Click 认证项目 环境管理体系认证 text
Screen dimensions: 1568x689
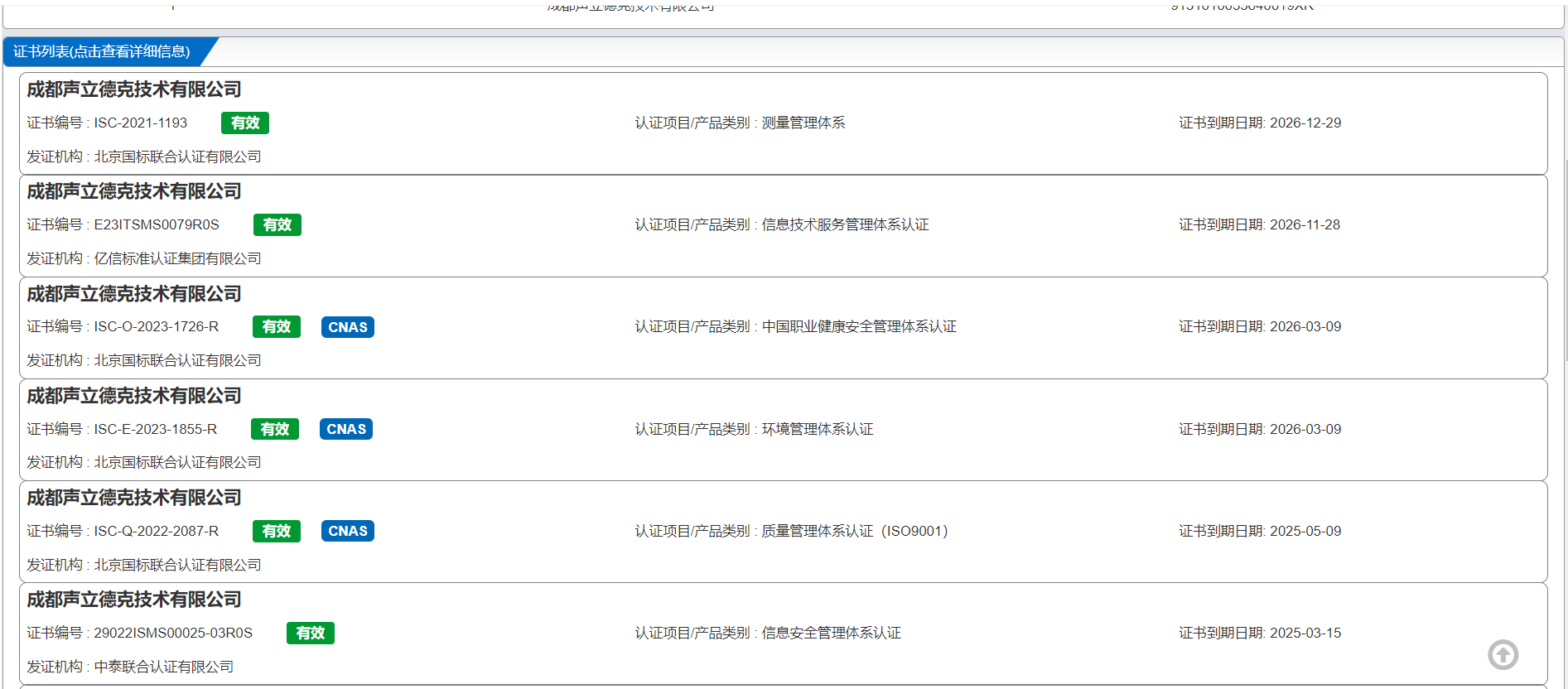(818, 429)
